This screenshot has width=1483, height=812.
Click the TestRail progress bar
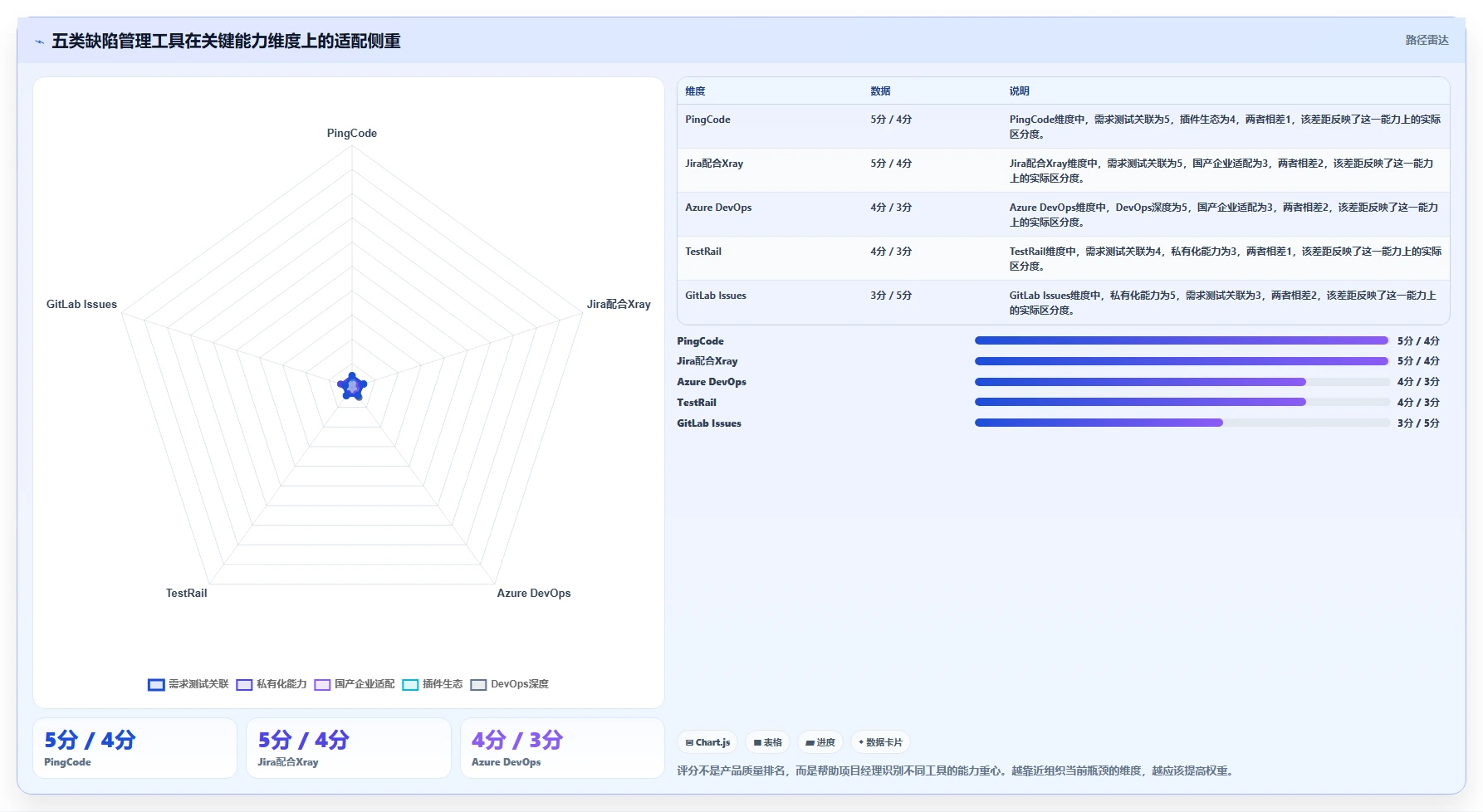coord(1182,402)
